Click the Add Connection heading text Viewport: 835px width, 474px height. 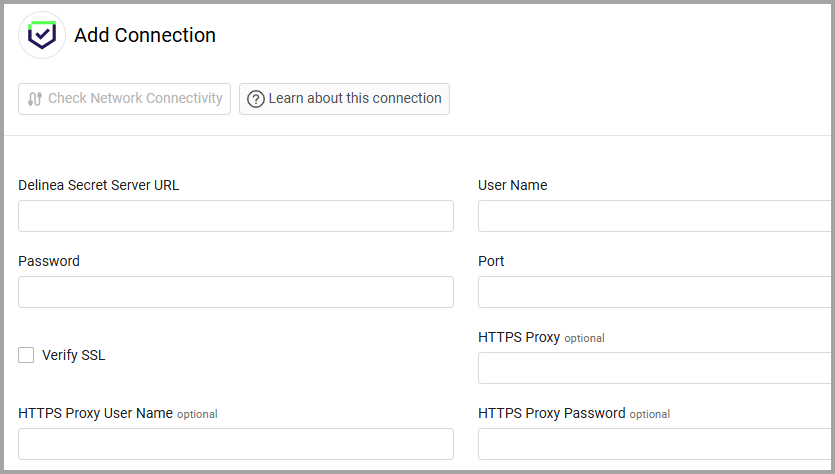[145, 35]
